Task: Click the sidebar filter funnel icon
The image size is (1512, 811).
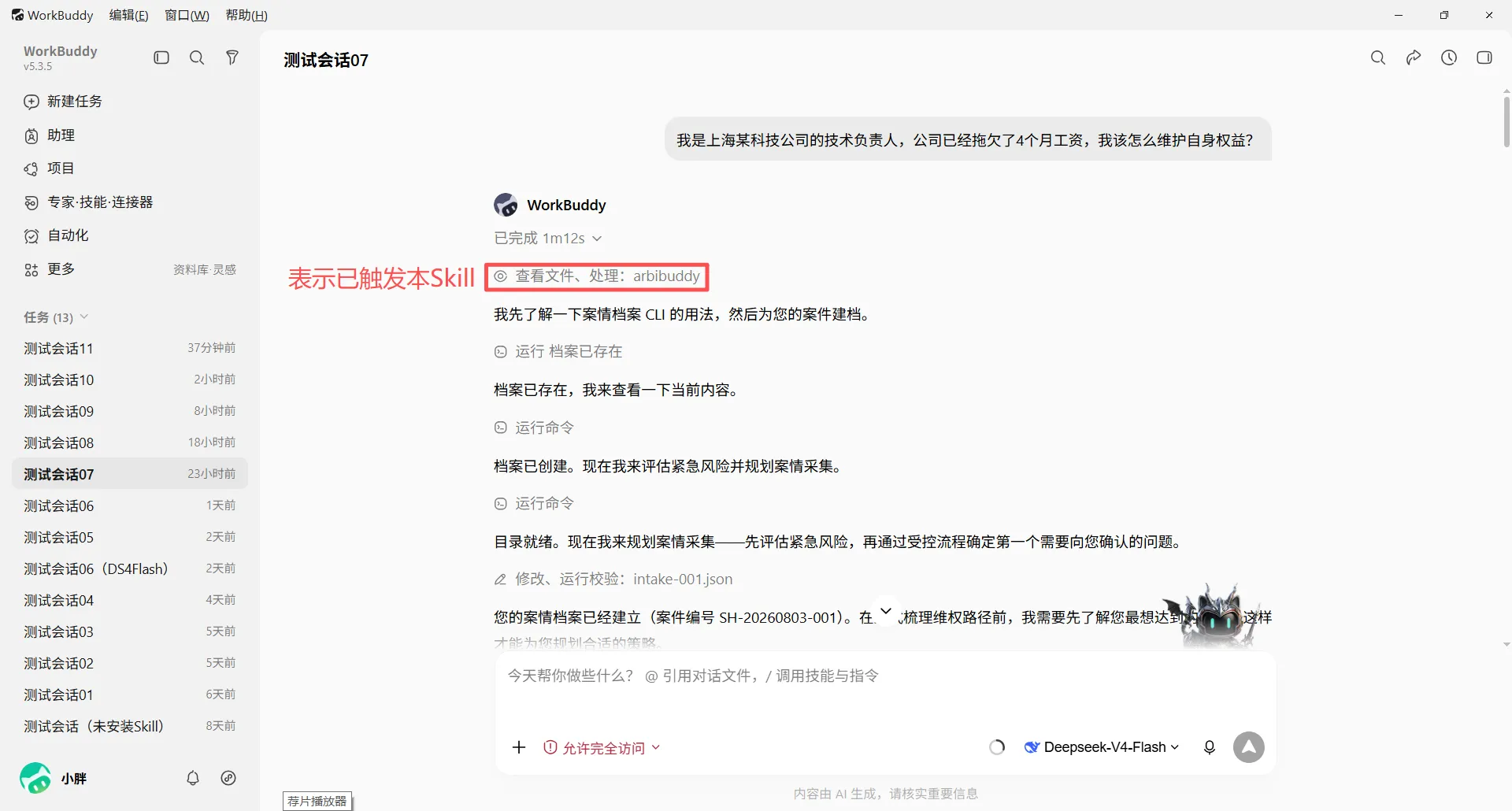Action: (232, 57)
